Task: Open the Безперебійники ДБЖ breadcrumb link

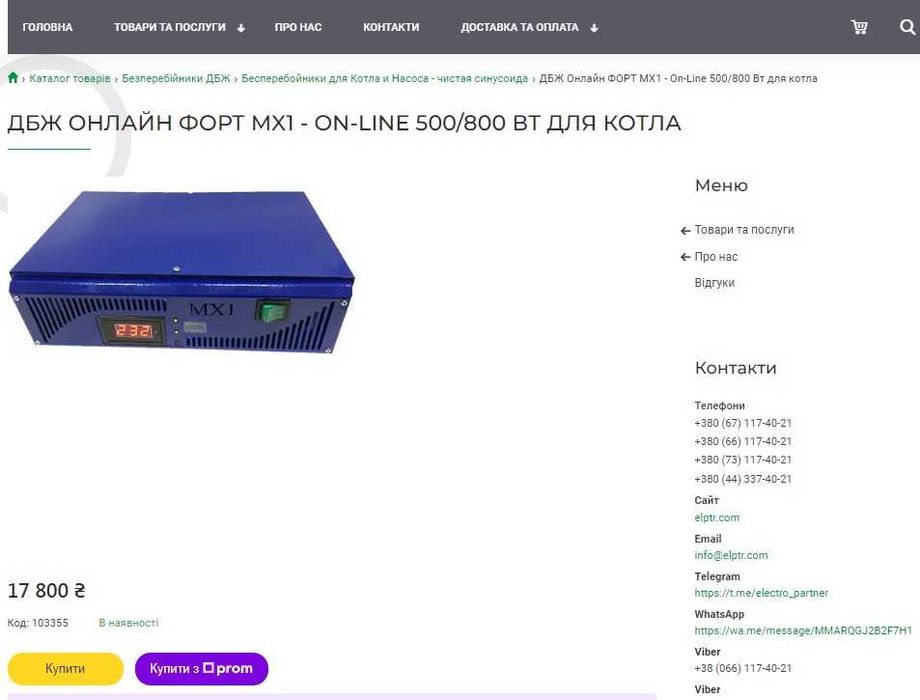Action: tap(176, 78)
